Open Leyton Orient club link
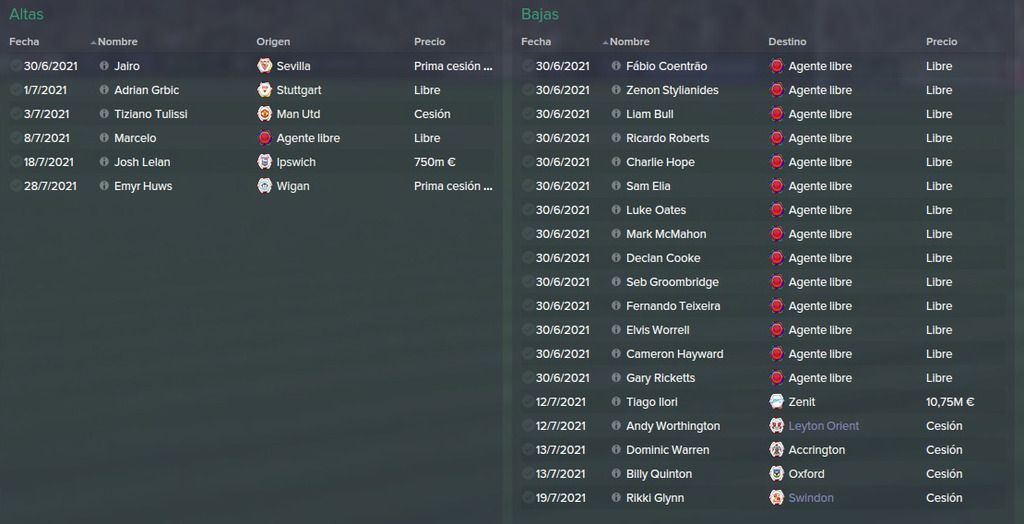The width and height of the screenshot is (1024, 524). pyautogui.click(x=824, y=426)
